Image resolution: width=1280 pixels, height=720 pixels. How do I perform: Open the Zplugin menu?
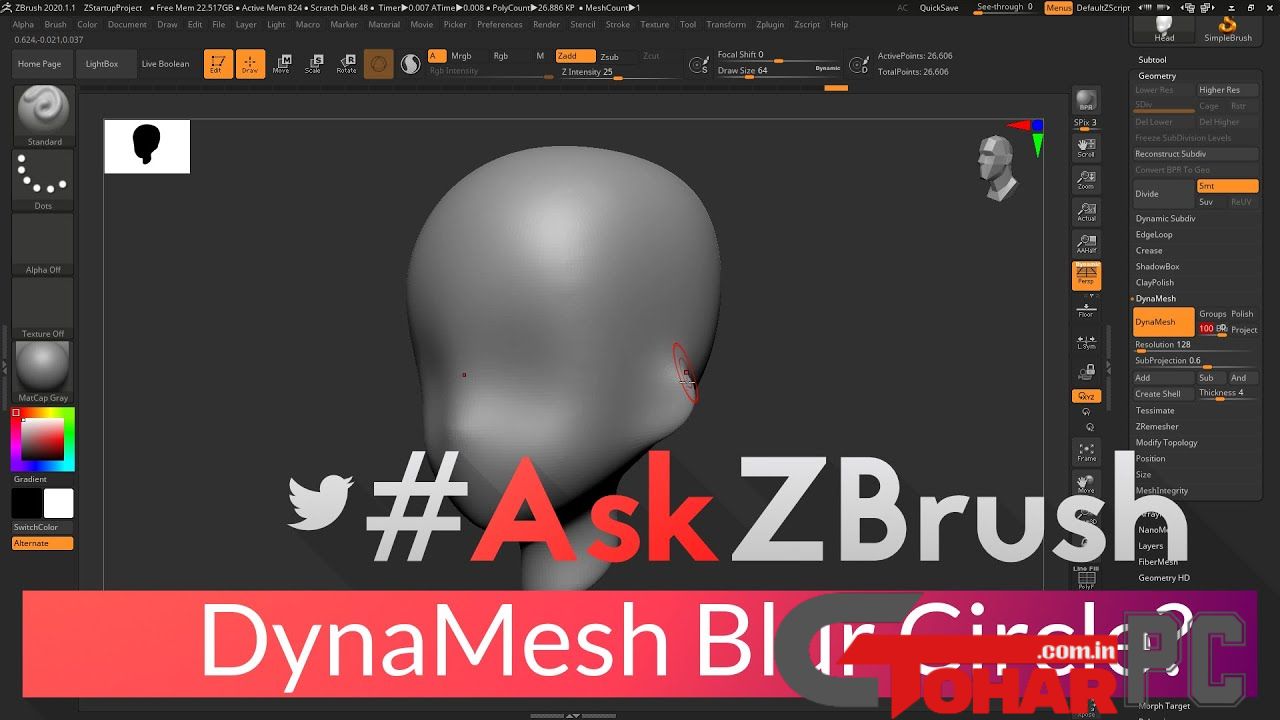tap(770, 24)
